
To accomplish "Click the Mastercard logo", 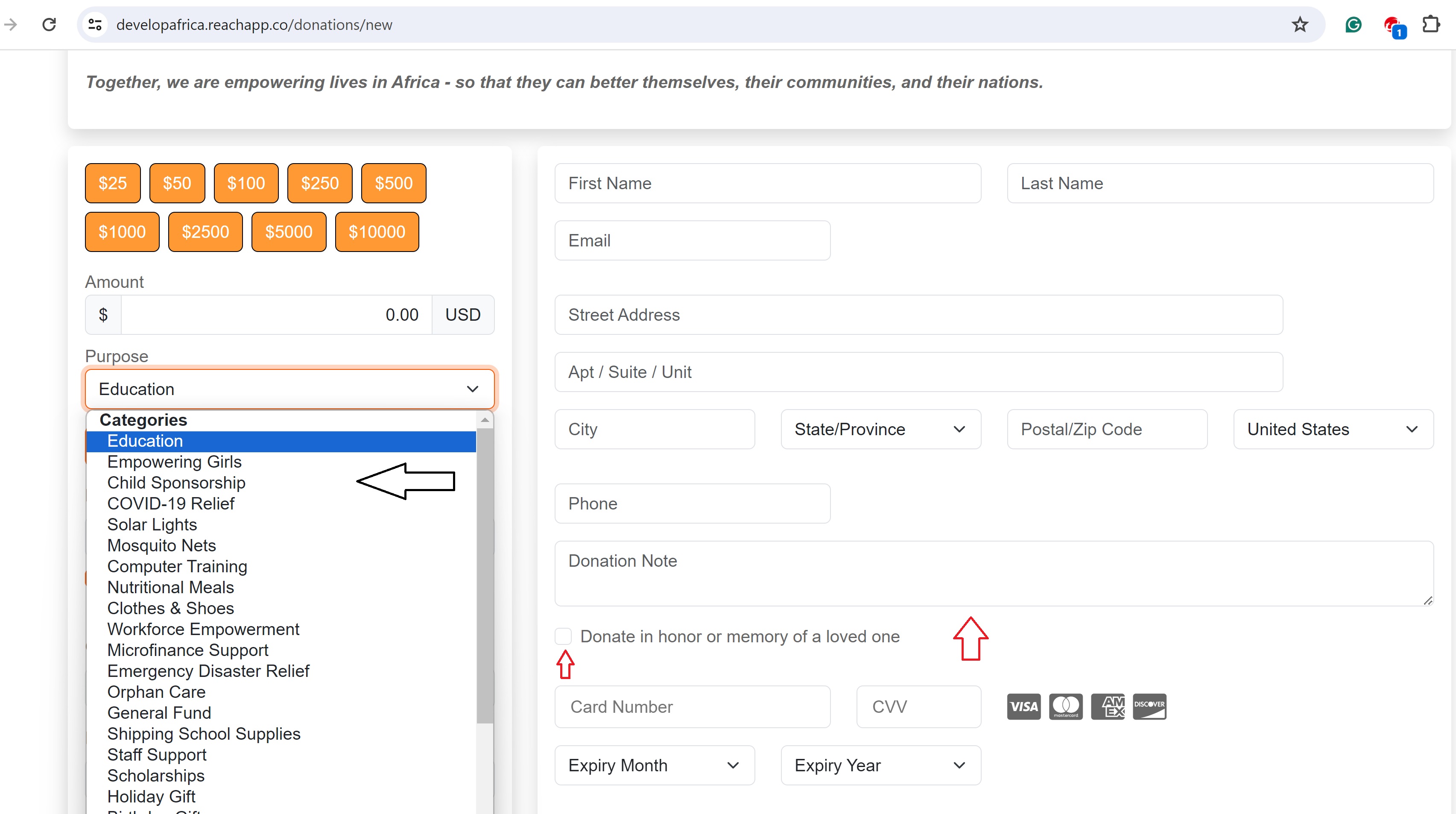I will click(1065, 707).
